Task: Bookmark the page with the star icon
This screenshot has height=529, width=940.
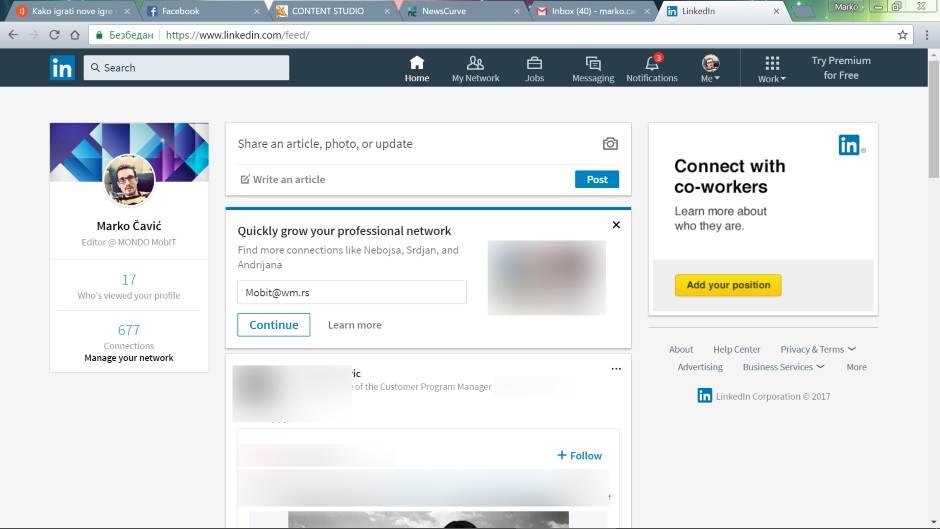Action: [902, 35]
